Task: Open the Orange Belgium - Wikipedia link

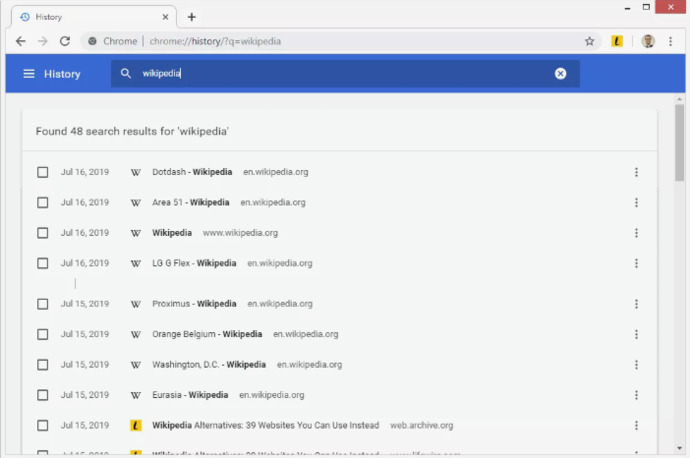Action: coord(207,334)
